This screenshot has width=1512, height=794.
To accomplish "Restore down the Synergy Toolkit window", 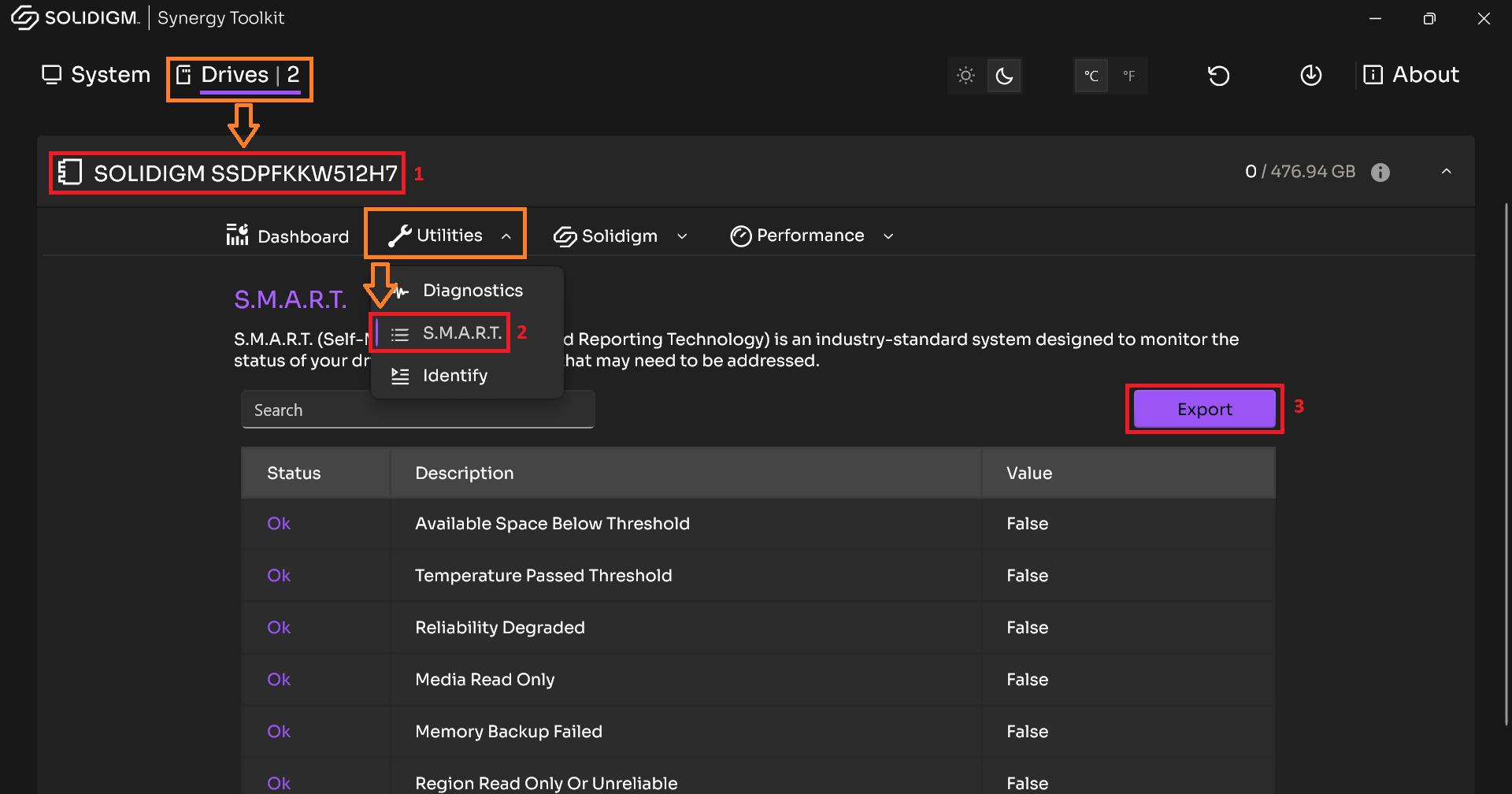I will tap(1429, 18).
